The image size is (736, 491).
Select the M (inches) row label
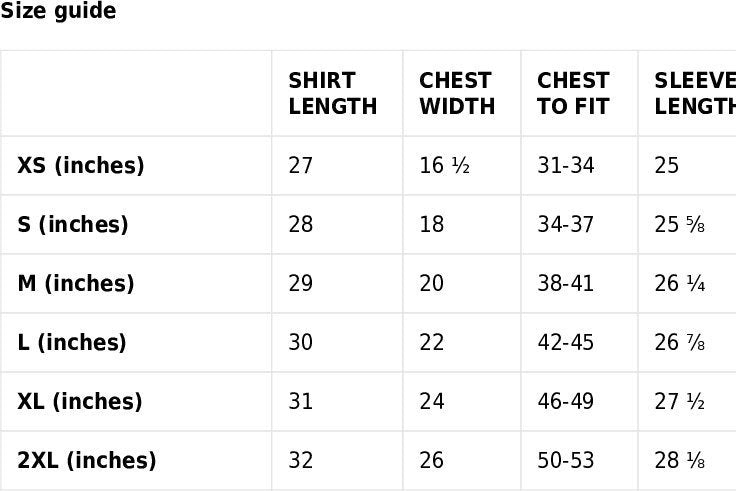[x=76, y=283]
